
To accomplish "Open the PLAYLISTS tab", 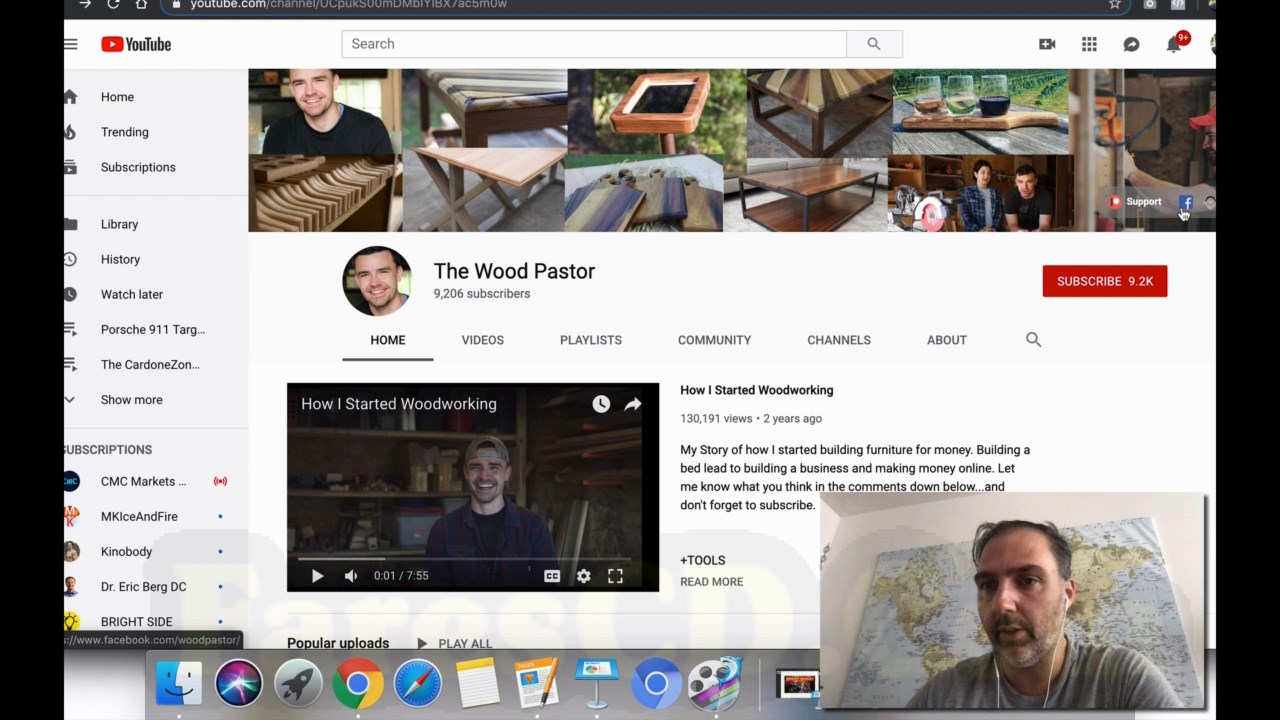I will 591,340.
